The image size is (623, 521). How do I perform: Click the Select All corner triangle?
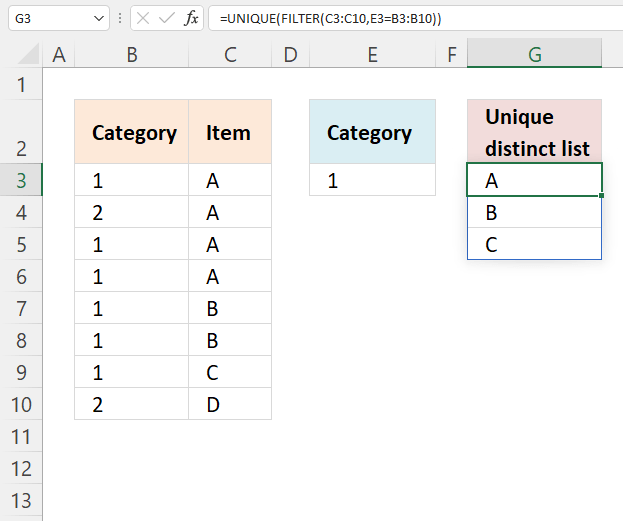[29, 54]
